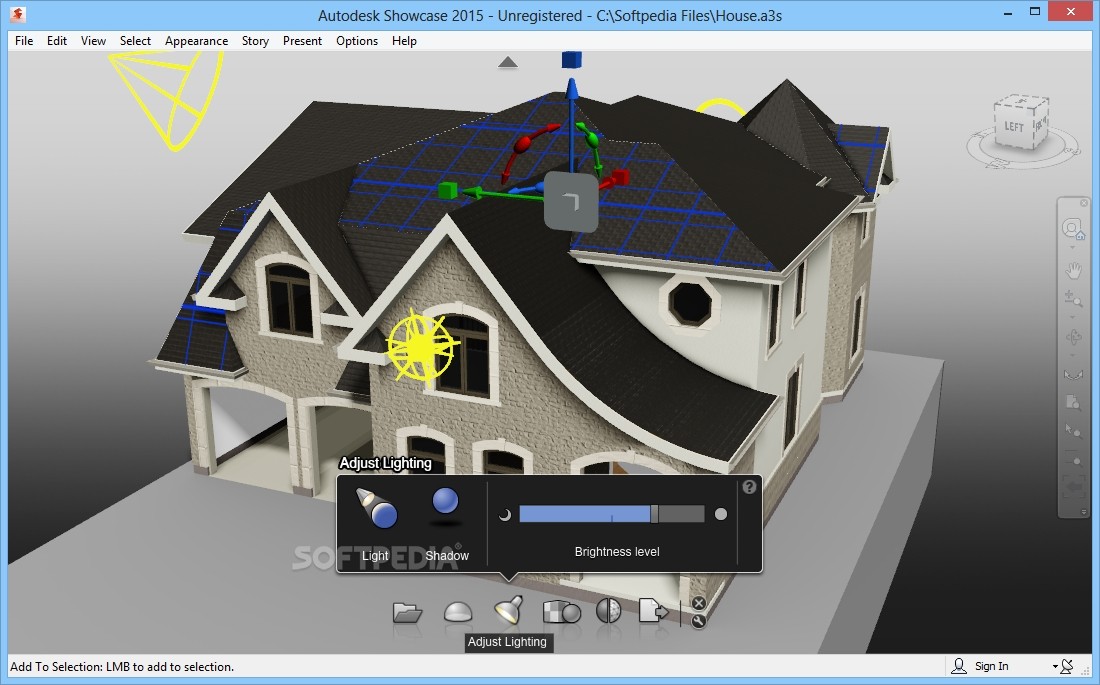Open the Options menu
The image size is (1100, 685).
pos(357,41)
